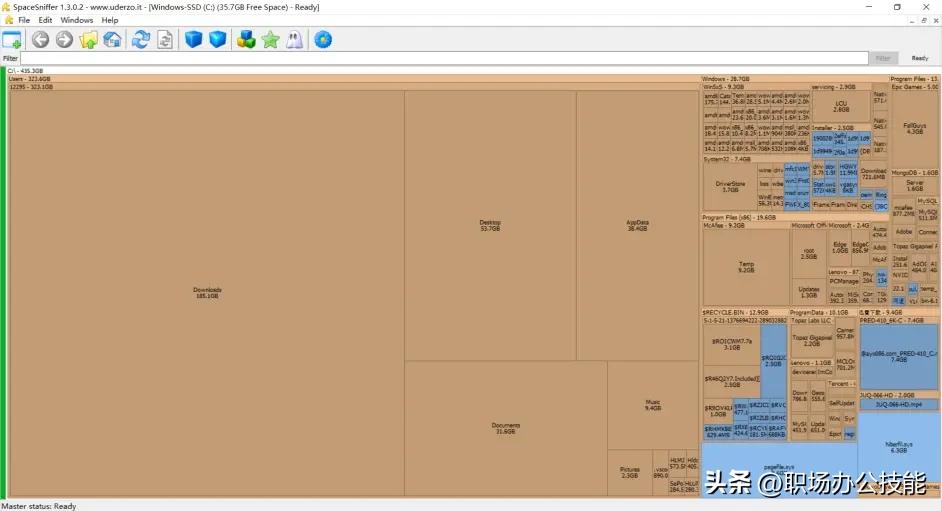Rescan the view with the page-refresh icon

click(x=165, y=40)
